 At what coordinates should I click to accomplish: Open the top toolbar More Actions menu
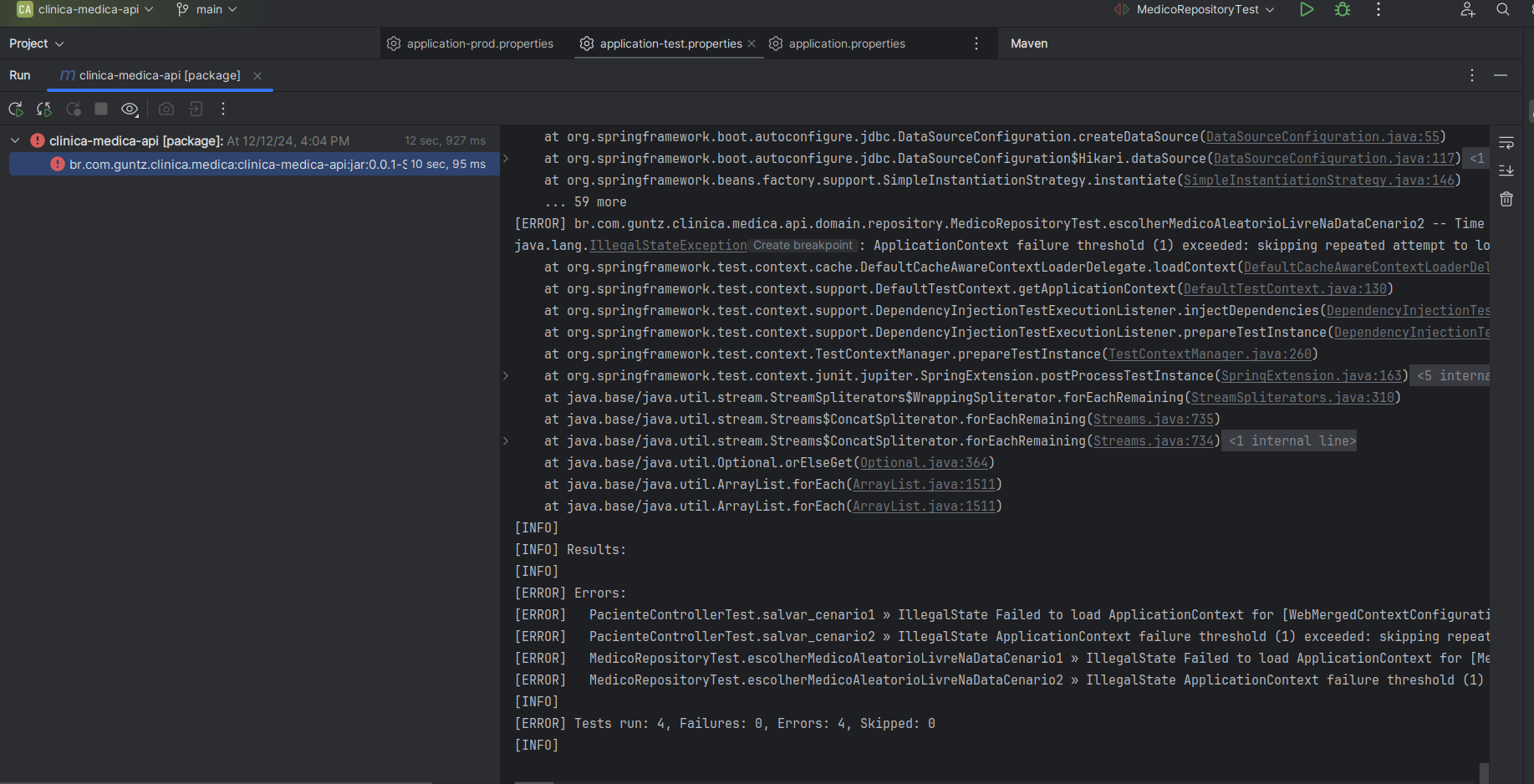(1379, 9)
